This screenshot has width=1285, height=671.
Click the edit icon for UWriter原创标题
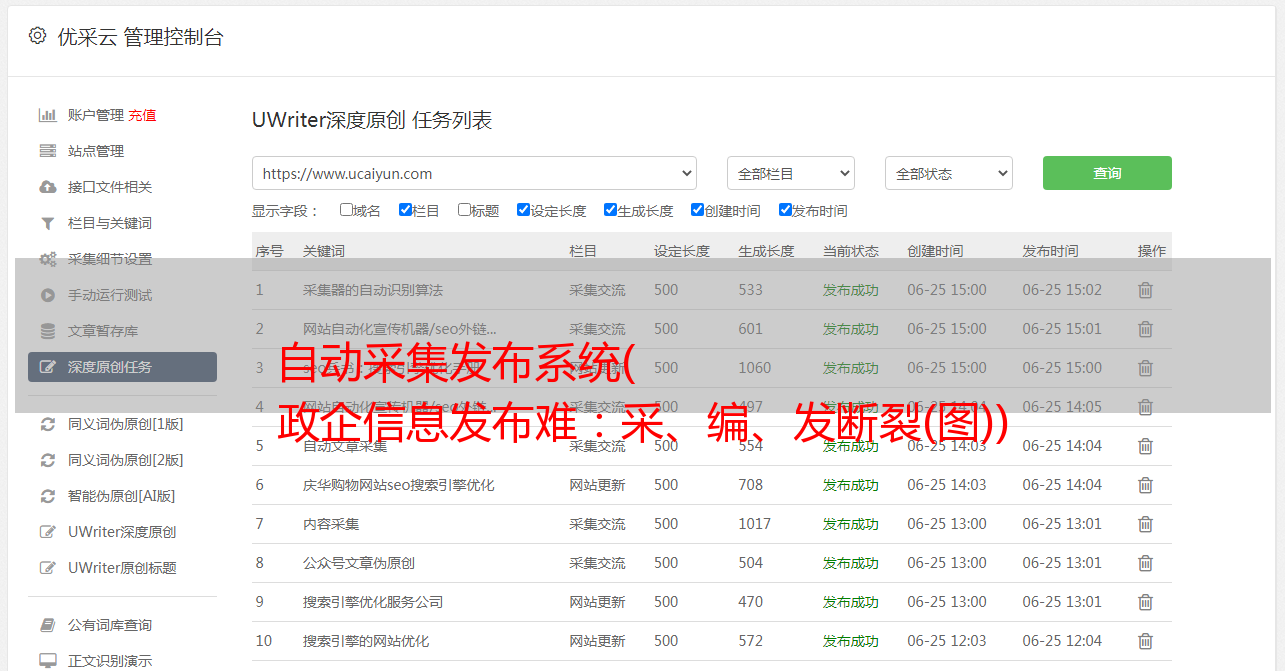point(47,568)
